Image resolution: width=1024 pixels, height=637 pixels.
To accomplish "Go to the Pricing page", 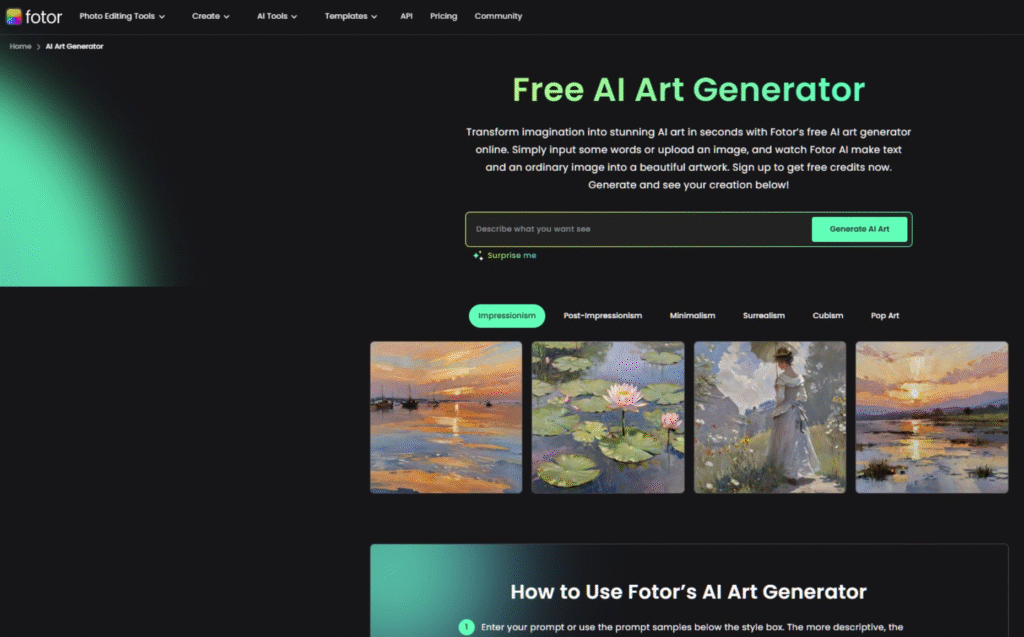I will pos(443,16).
